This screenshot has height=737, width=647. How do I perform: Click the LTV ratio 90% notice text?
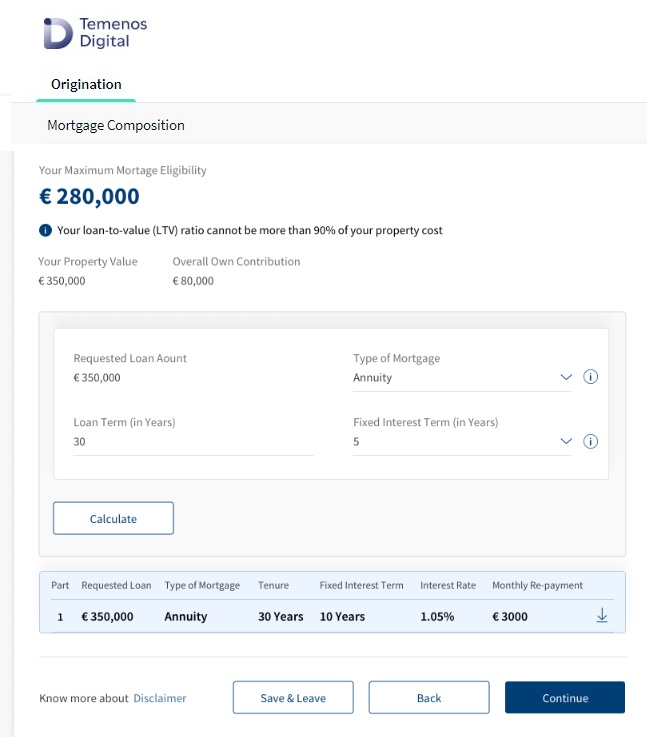point(249,230)
